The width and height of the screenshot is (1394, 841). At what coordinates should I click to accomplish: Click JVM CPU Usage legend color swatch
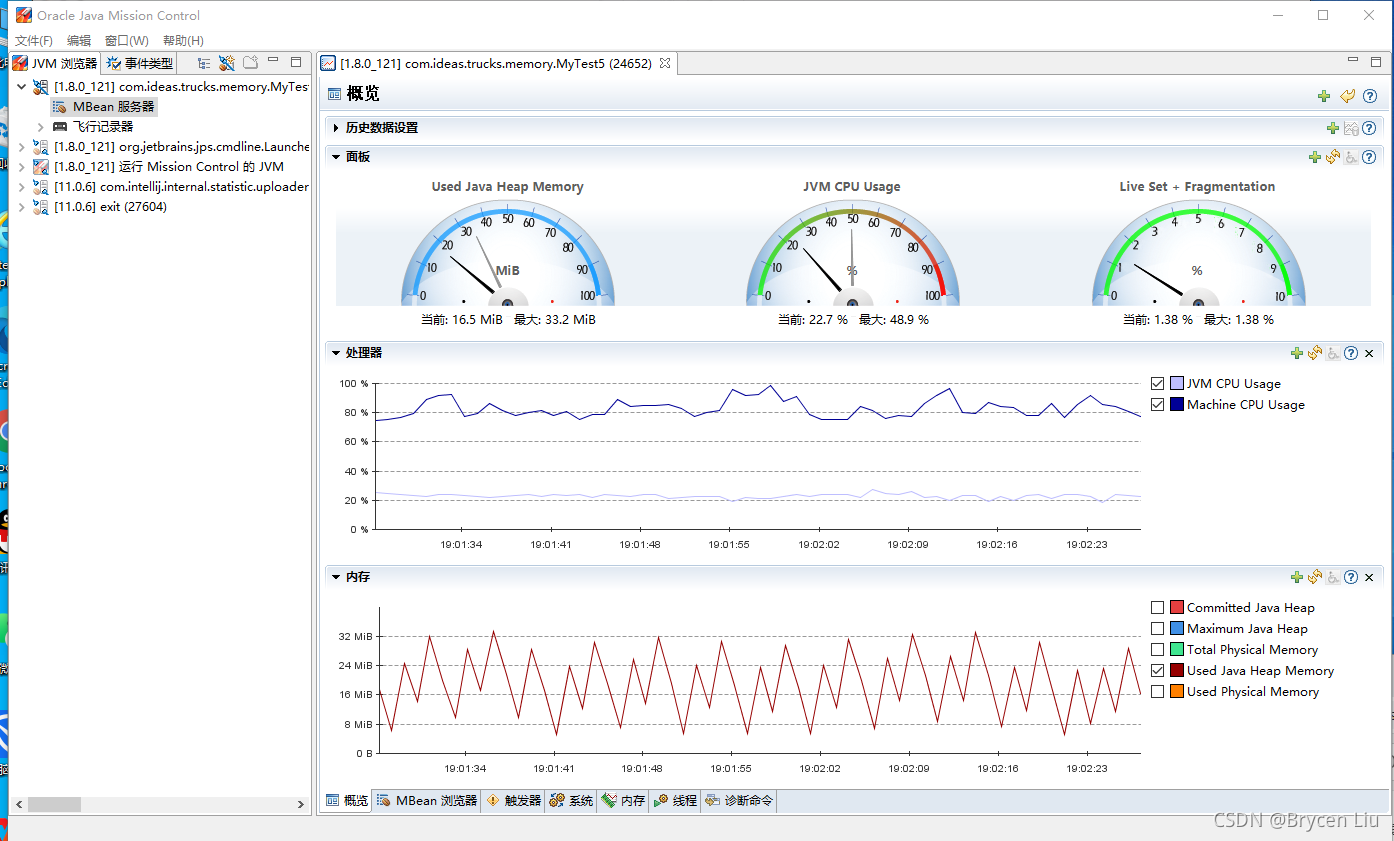pyautogui.click(x=1177, y=384)
